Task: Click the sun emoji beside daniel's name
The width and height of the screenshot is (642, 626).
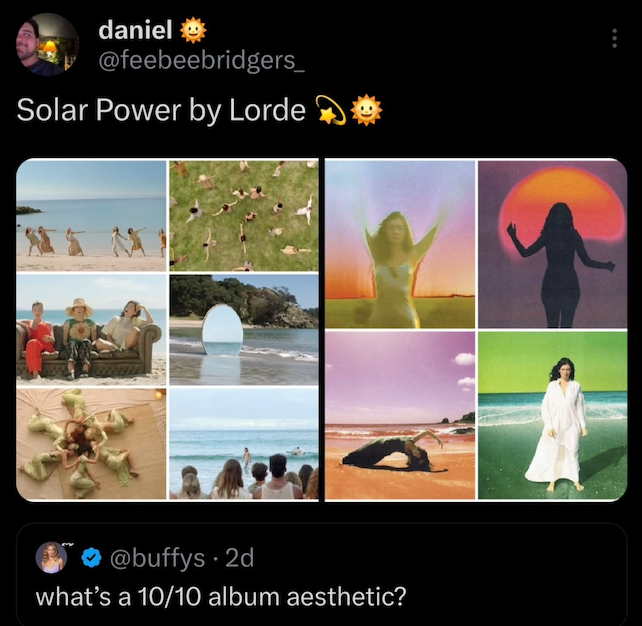Action: tap(193, 31)
